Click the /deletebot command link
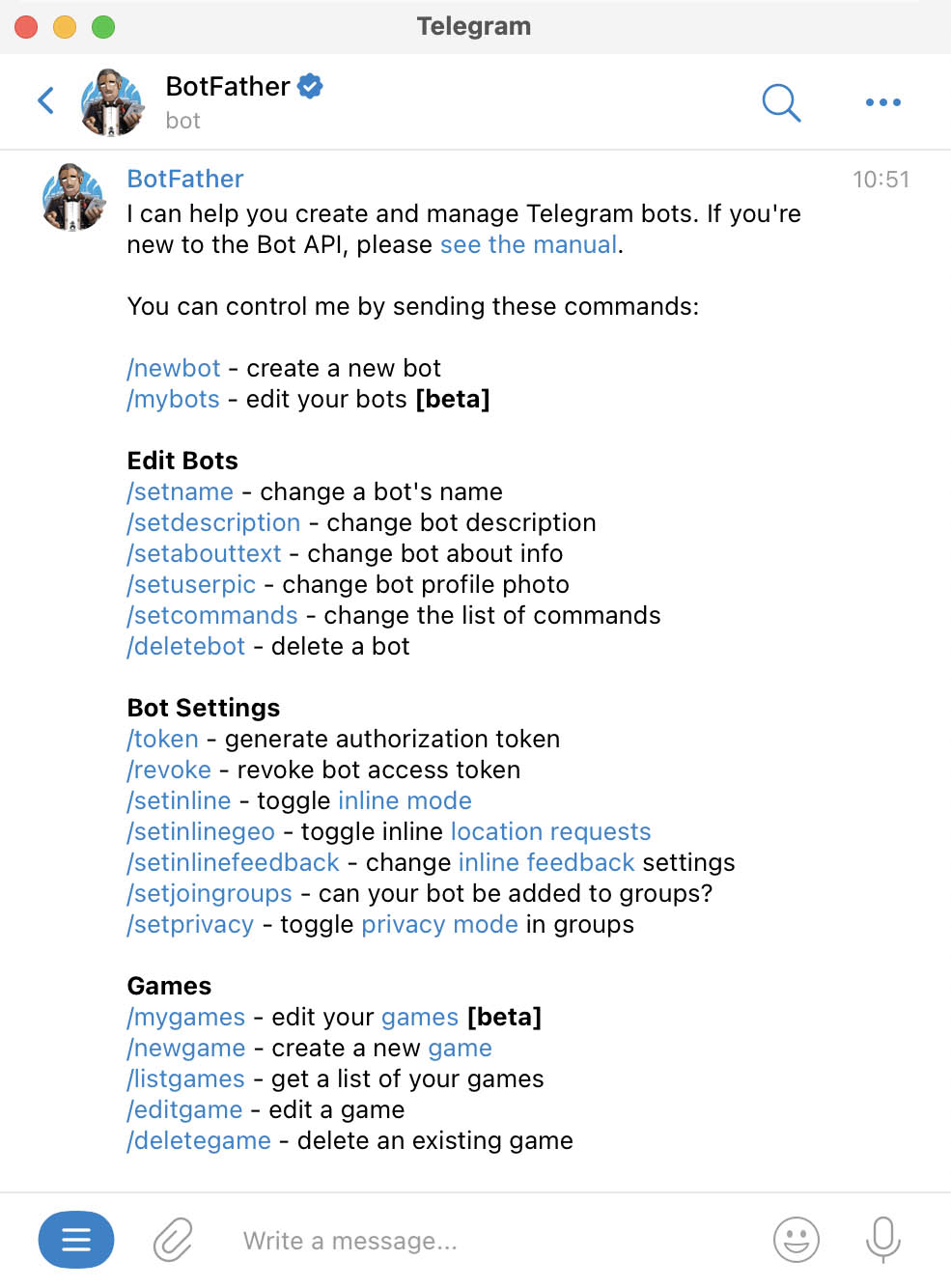951x1288 pixels. pyautogui.click(x=186, y=646)
